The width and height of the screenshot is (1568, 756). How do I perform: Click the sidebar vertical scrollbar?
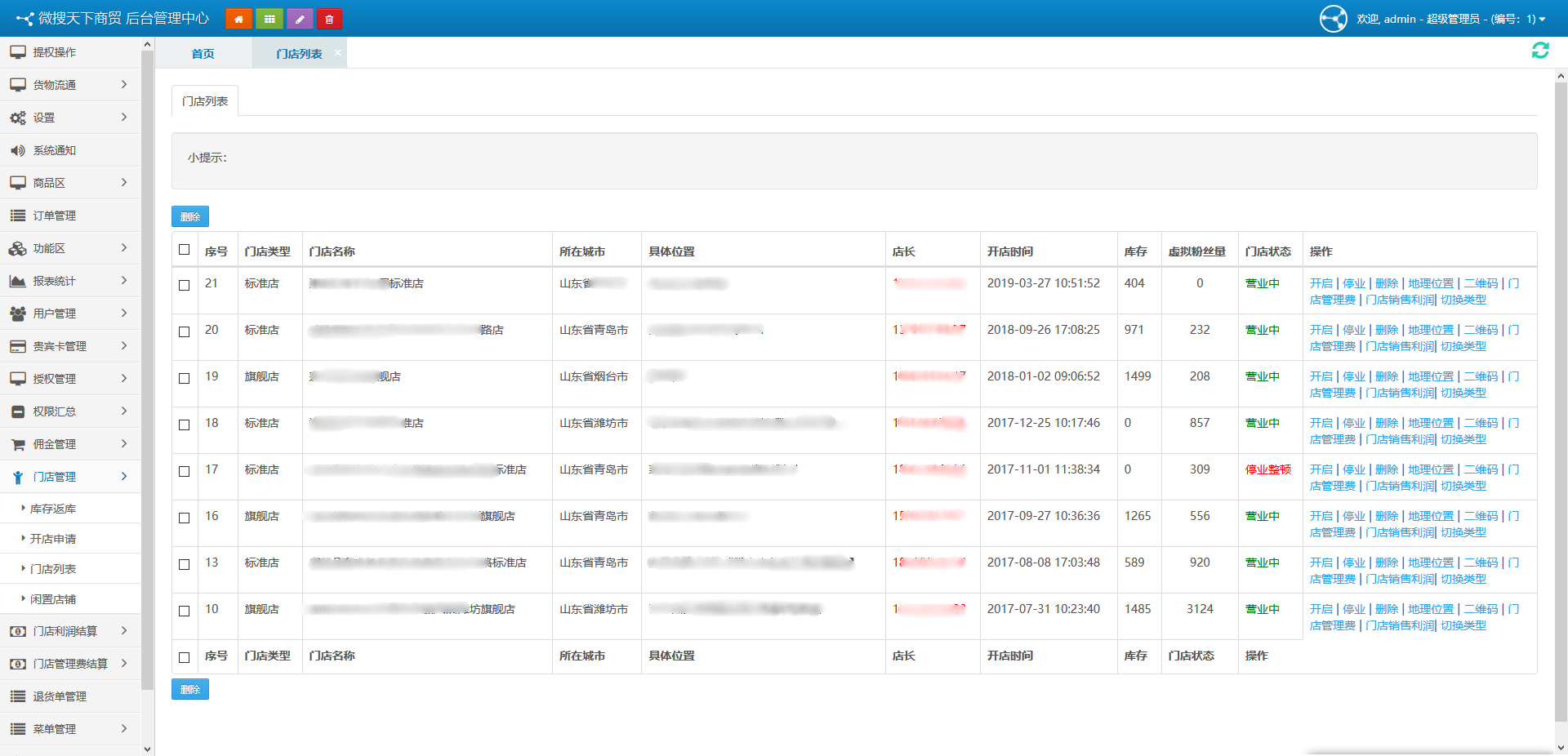[147, 367]
